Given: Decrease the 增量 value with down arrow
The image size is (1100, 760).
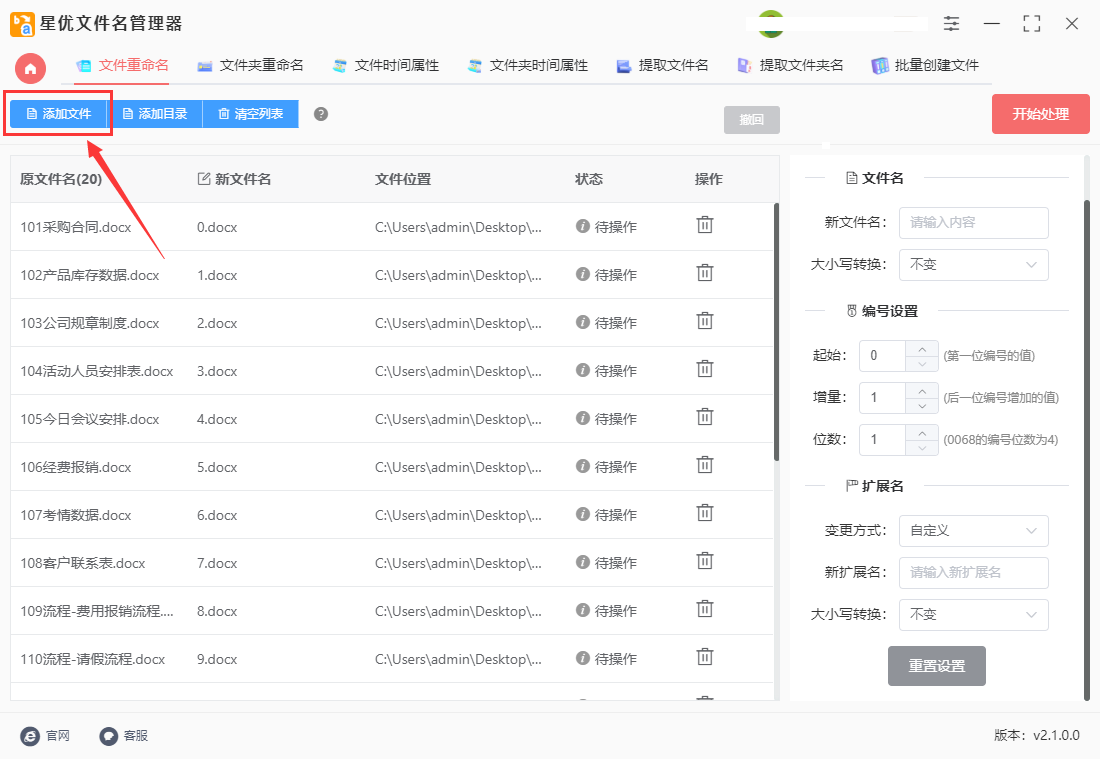Looking at the screenshot, I should [922, 406].
